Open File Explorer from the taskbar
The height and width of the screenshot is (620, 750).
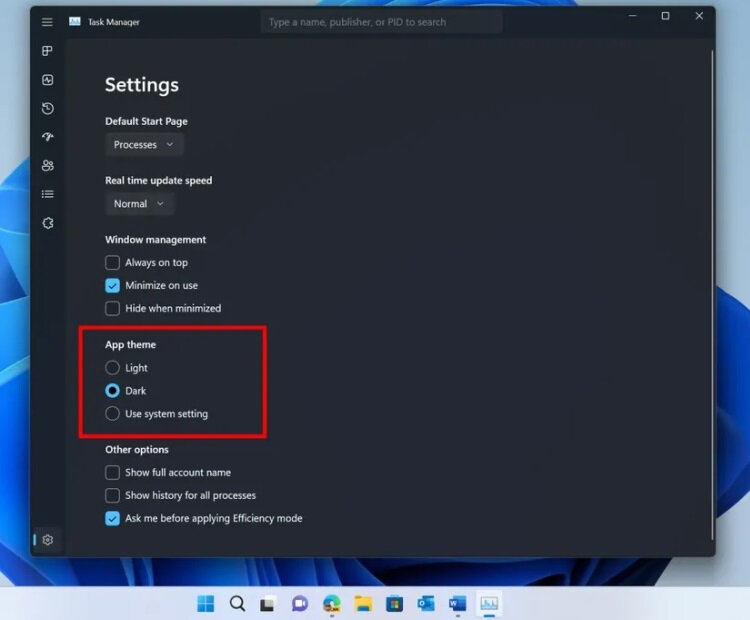363,604
